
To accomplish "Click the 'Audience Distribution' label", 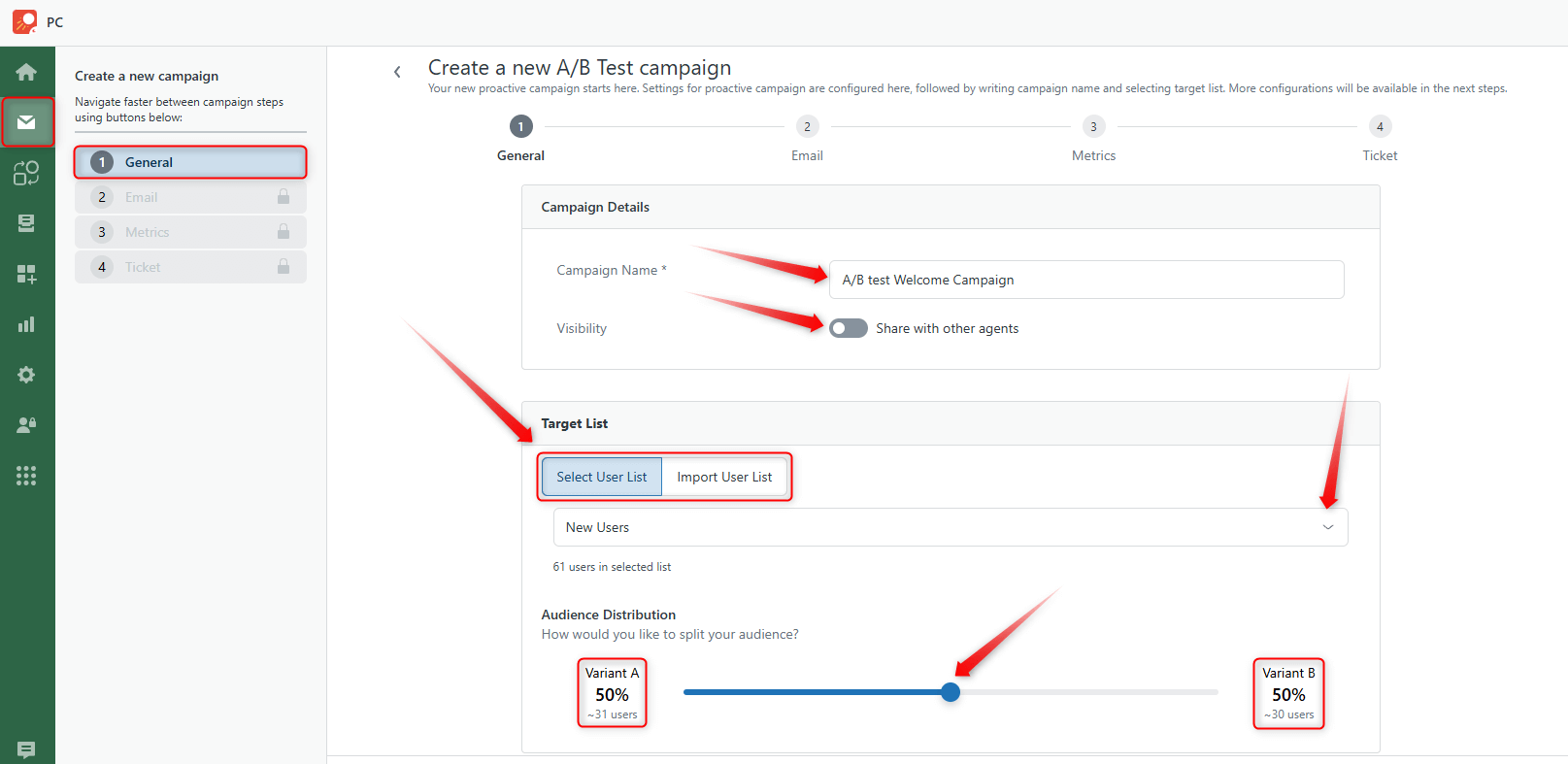I will tap(609, 615).
